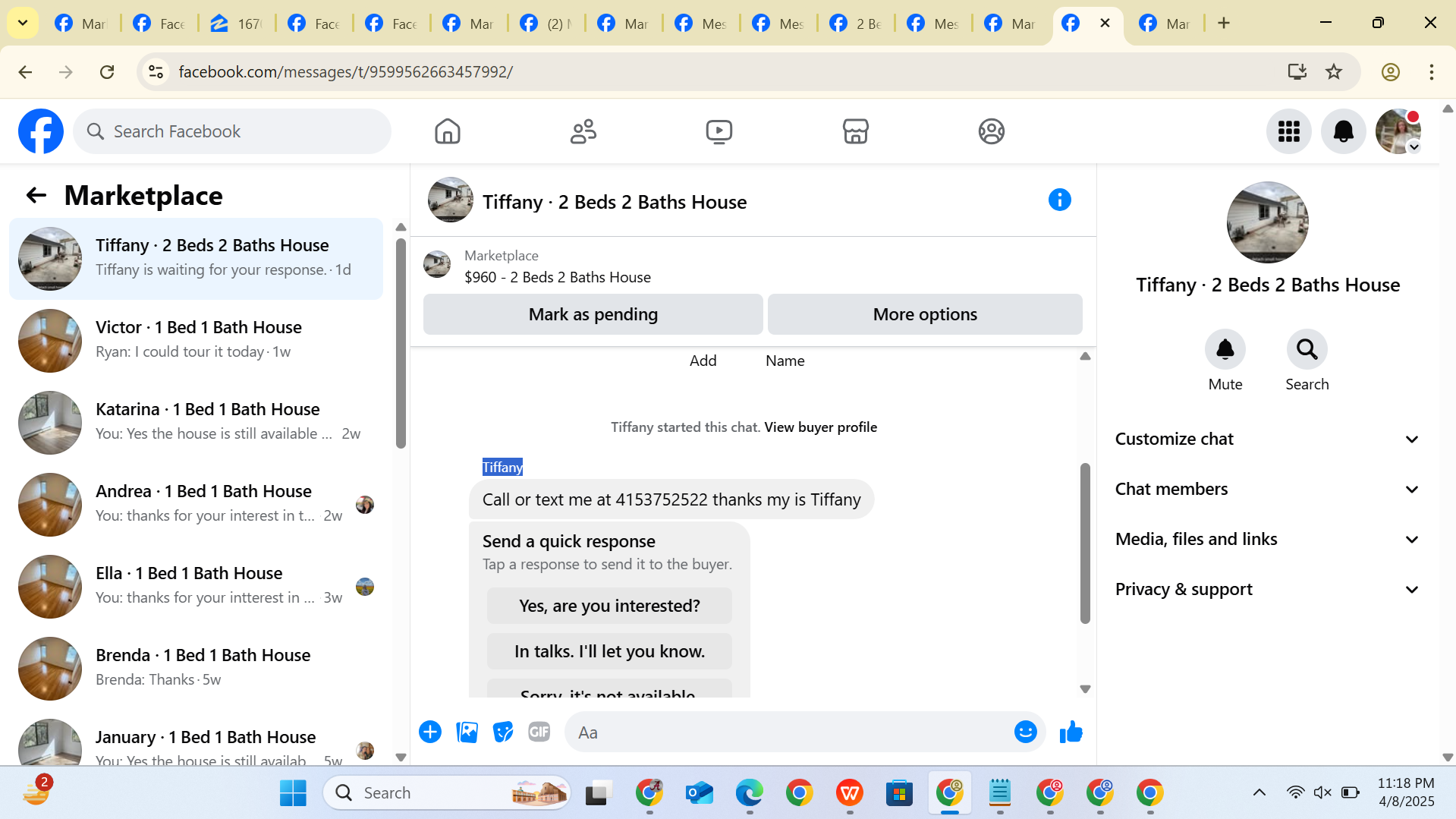
Task: Click More options button
Action: [x=925, y=314]
